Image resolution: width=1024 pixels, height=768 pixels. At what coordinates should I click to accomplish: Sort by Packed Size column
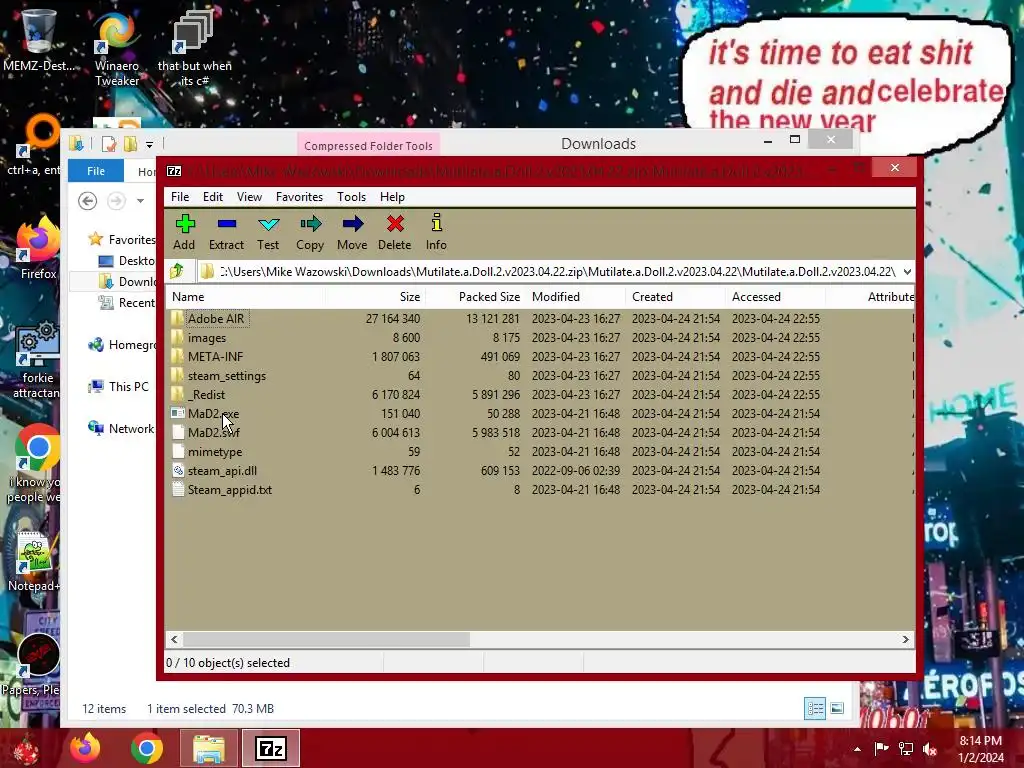(475, 296)
